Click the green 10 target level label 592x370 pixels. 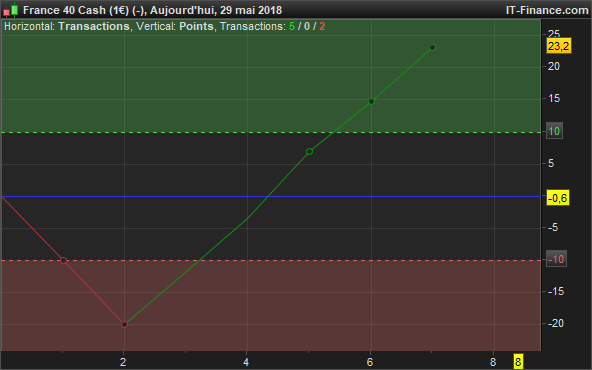554,131
